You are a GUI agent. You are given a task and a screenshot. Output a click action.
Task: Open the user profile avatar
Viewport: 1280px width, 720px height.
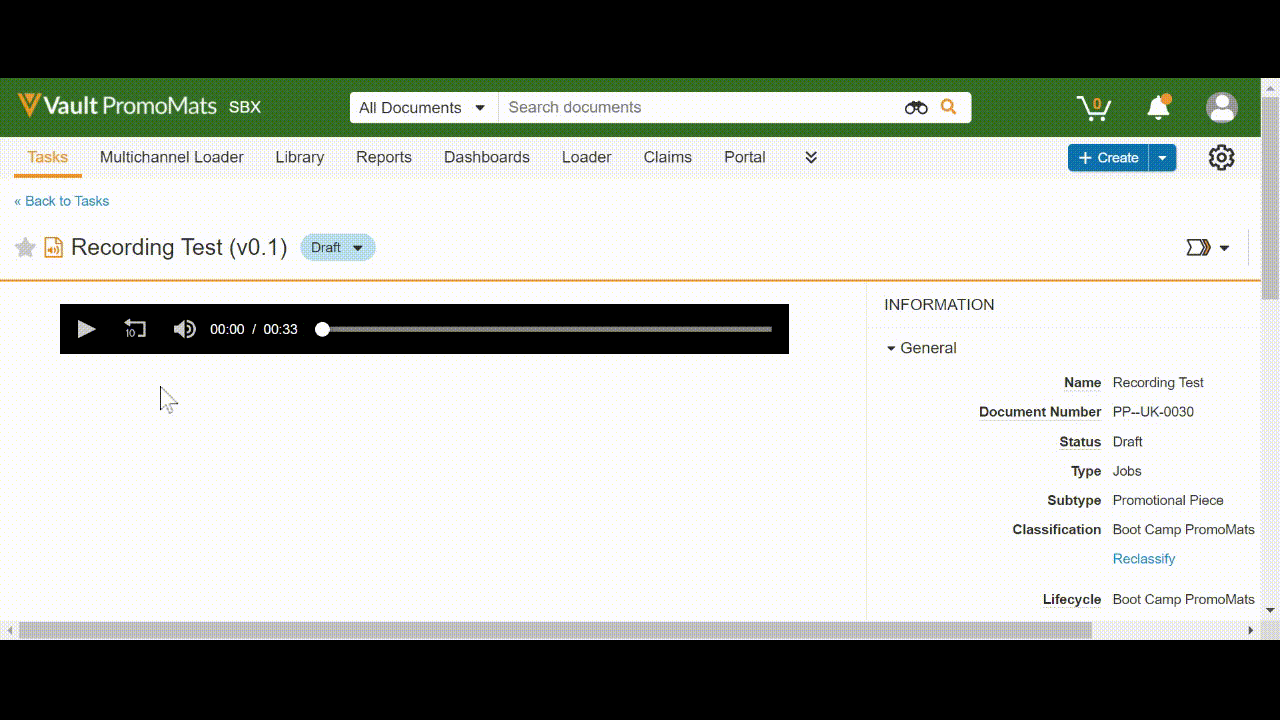1221,107
